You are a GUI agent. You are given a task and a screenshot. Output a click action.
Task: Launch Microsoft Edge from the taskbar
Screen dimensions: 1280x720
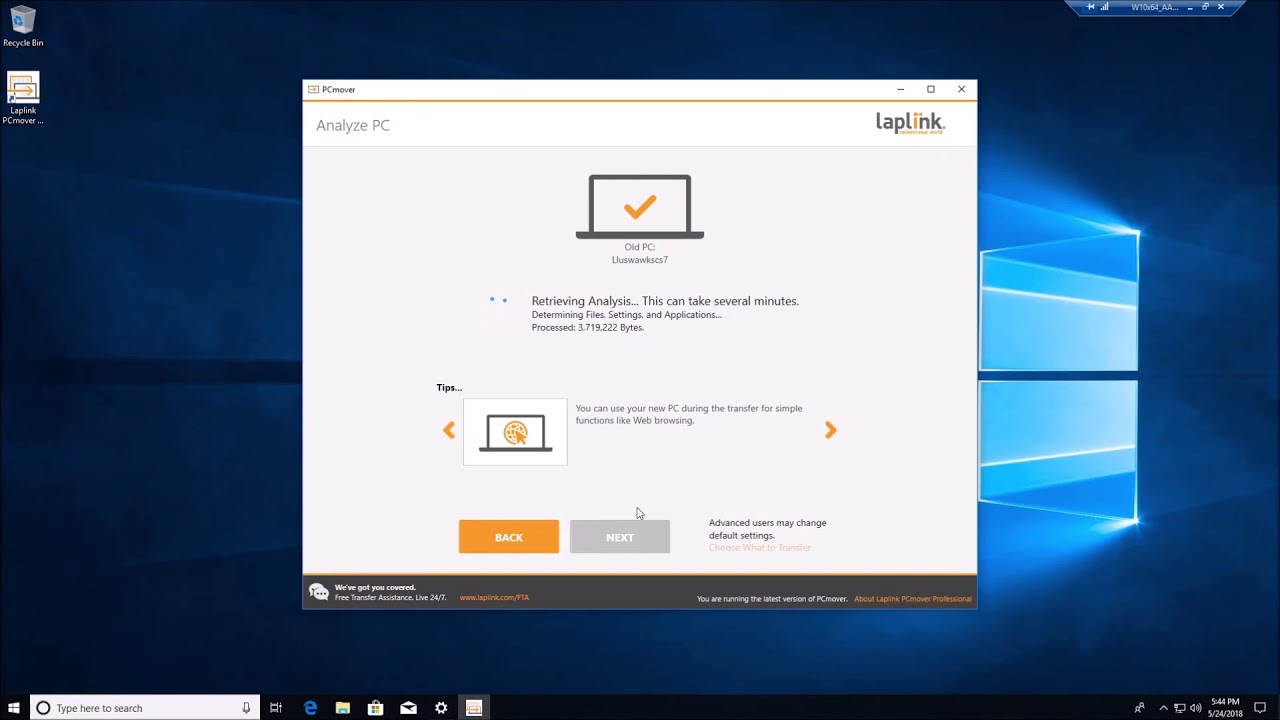[310, 708]
